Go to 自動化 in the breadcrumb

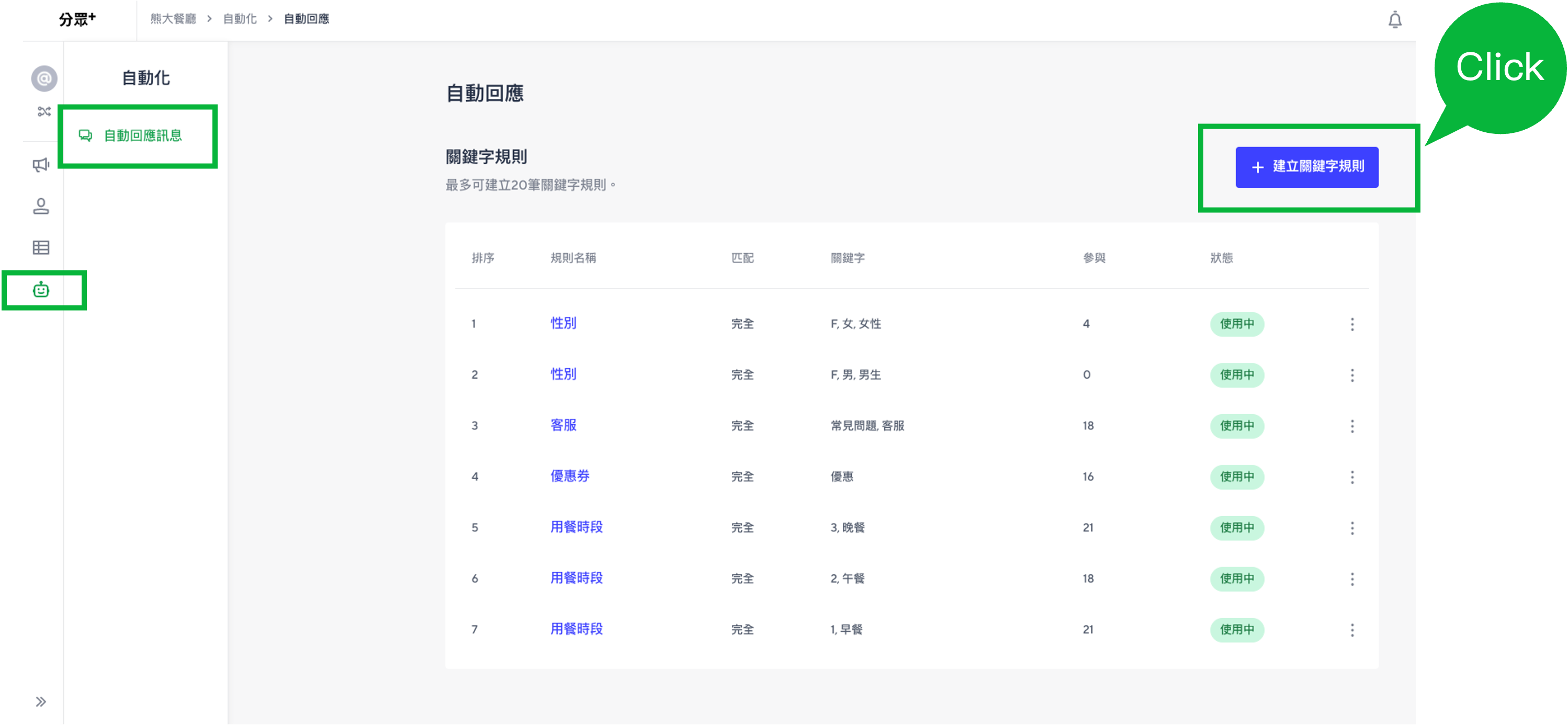click(x=240, y=19)
